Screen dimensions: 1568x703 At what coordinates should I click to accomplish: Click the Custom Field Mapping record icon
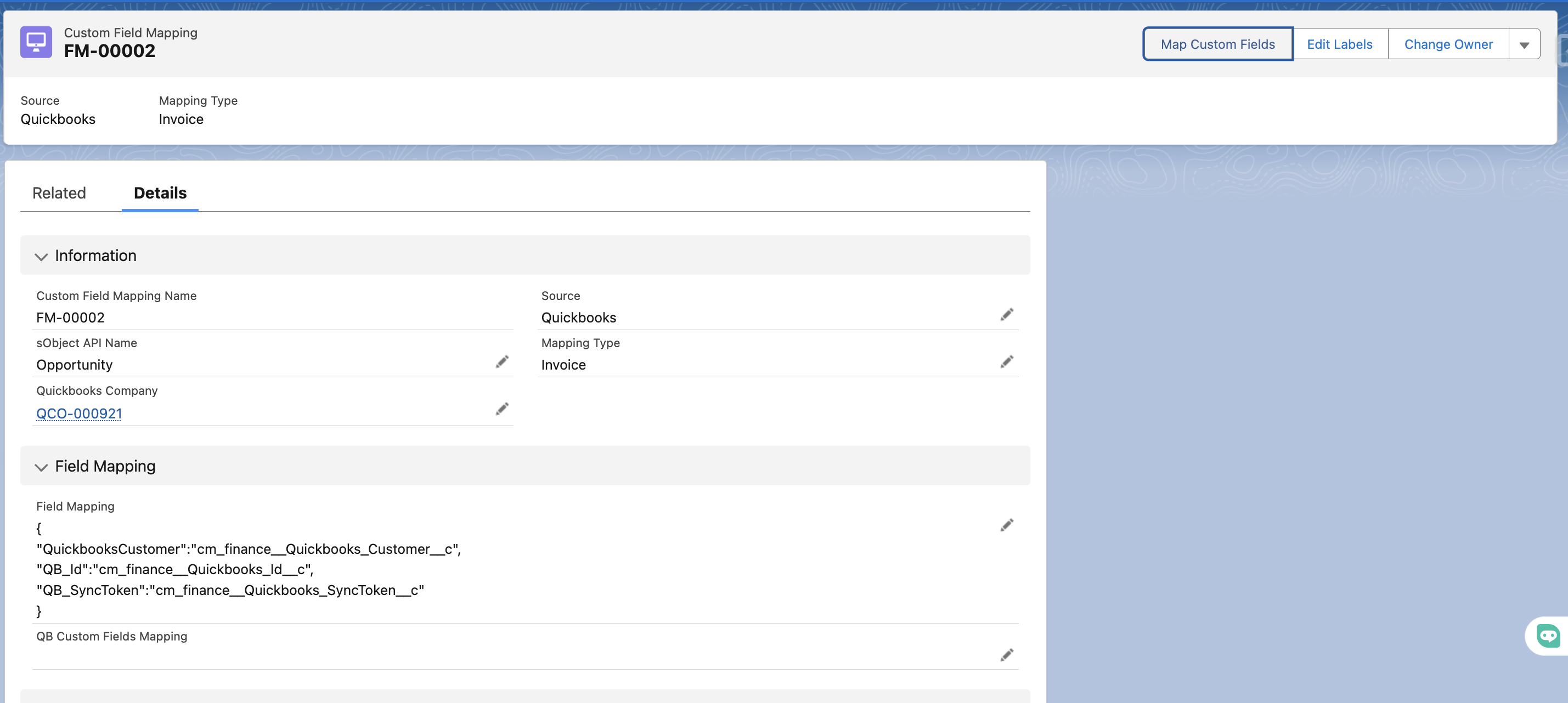36,42
